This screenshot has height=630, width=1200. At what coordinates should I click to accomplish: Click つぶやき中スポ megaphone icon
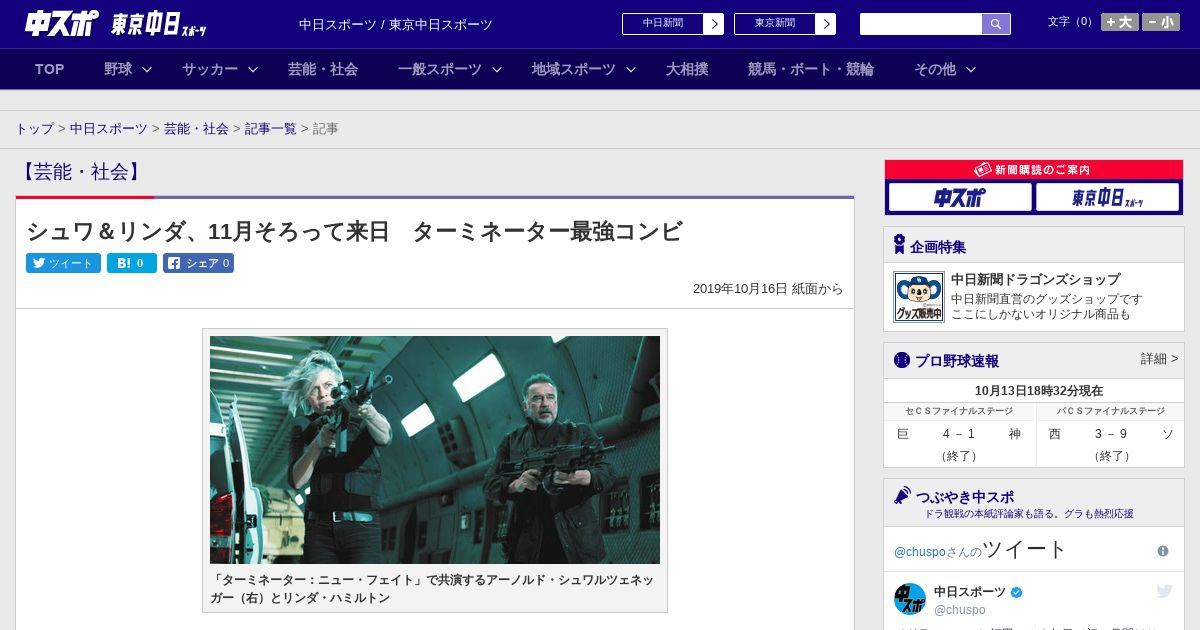click(x=902, y=495)
